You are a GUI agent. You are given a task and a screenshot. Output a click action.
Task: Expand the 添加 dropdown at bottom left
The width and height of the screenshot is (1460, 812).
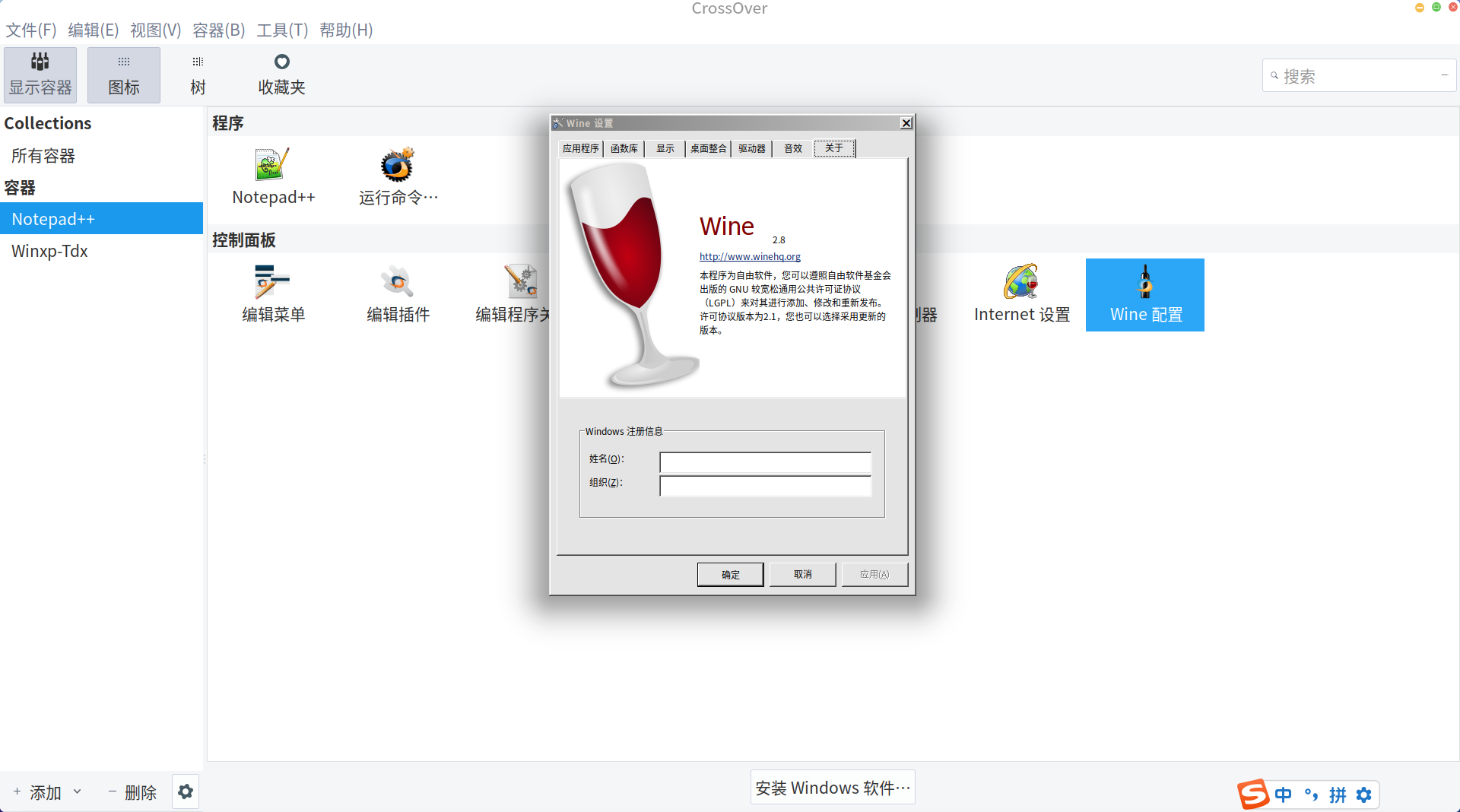pyautogui.click(x=77, y=791)
